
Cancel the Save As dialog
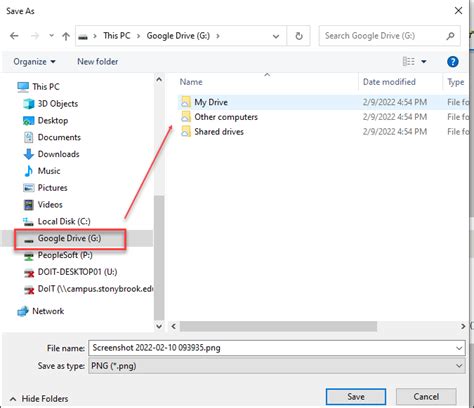coord(426,397)
